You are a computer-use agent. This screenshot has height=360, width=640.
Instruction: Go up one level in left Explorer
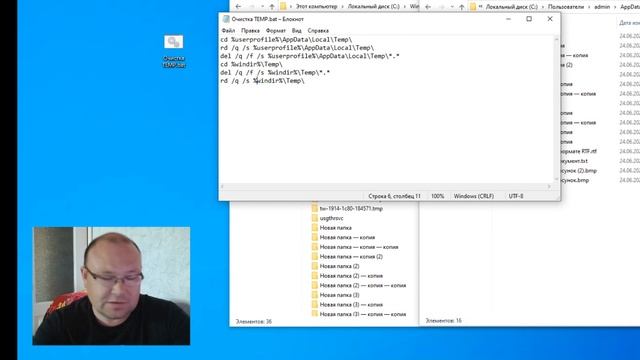tap(272, 7)
